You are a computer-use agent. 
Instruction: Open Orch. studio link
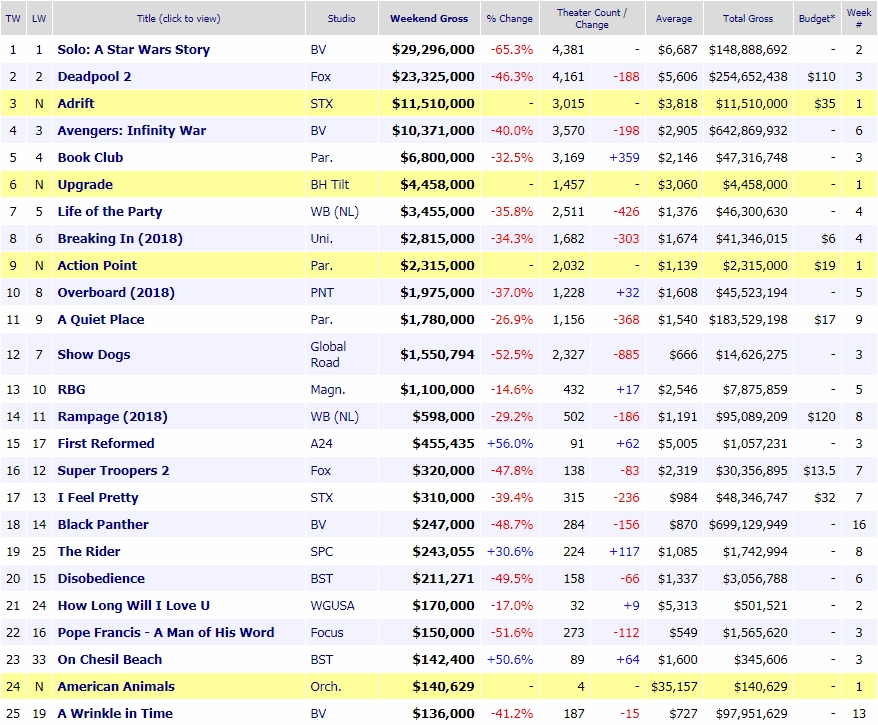coord(326,686)
